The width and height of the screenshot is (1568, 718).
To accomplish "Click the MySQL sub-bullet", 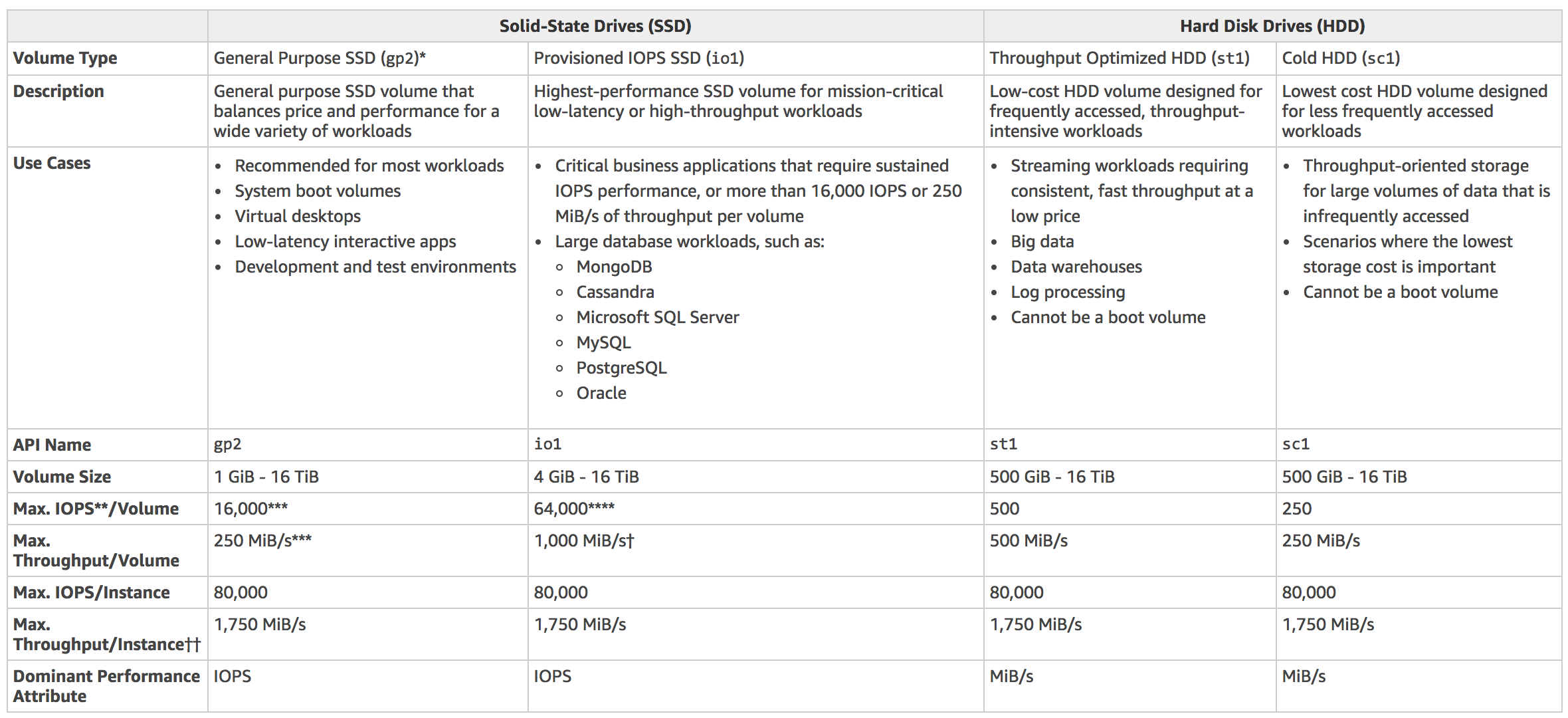I will tap(603, 342).
